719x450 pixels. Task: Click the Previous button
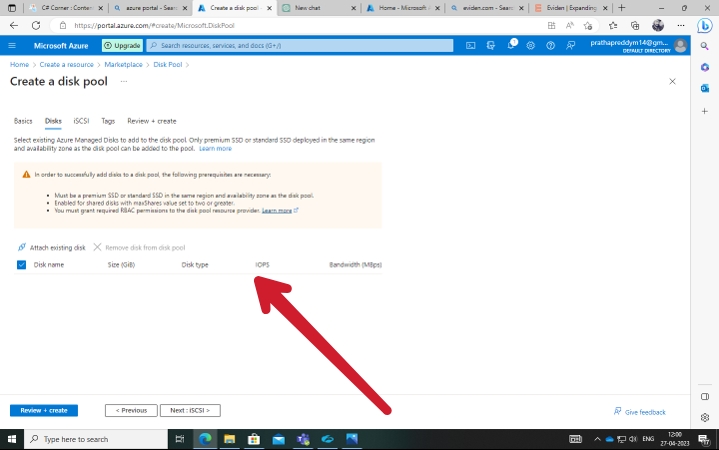pos(131,410)
